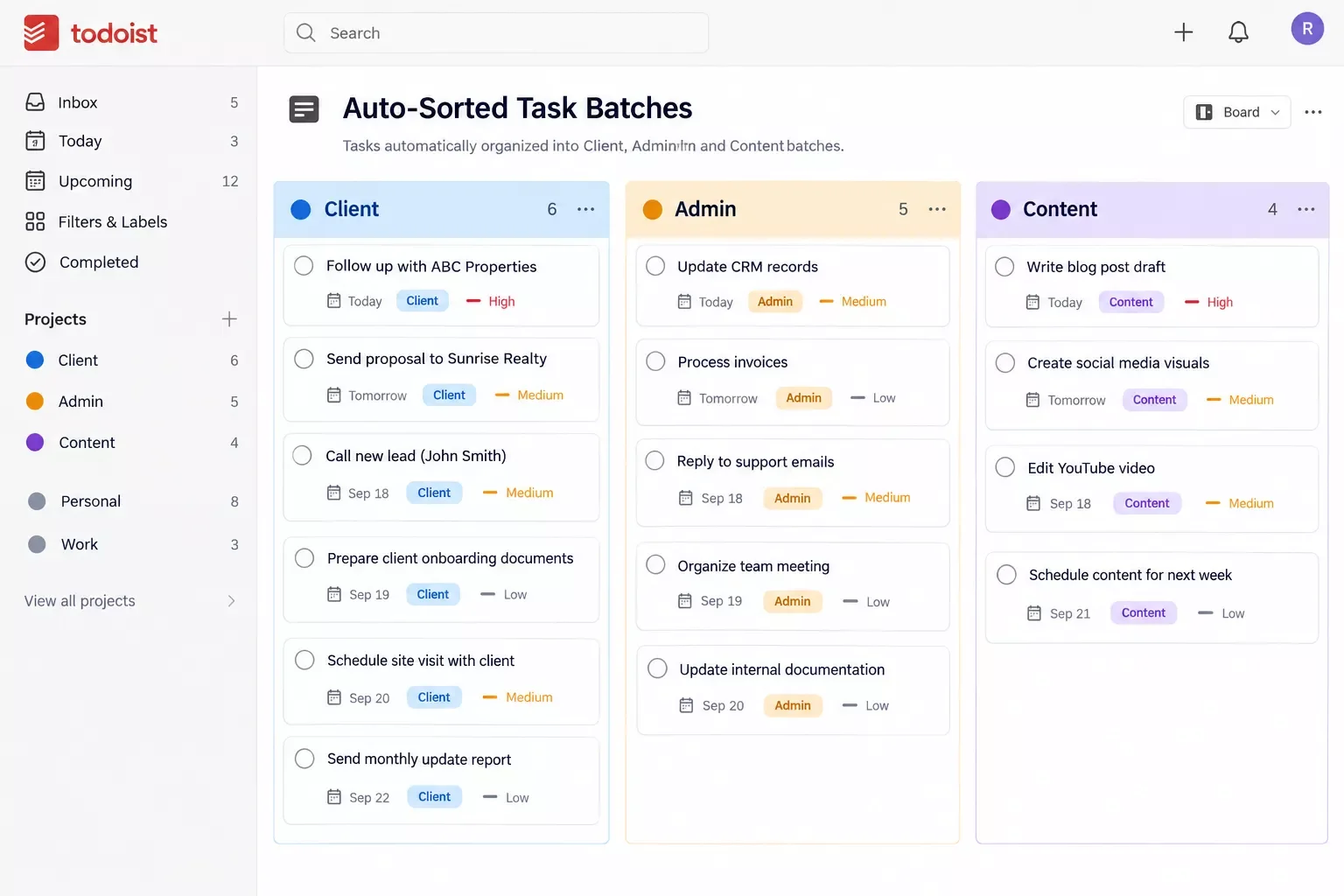This screenshot has width=1344, height=896.
Task: Check off Update internal documentation
Action: click(657, 668)
